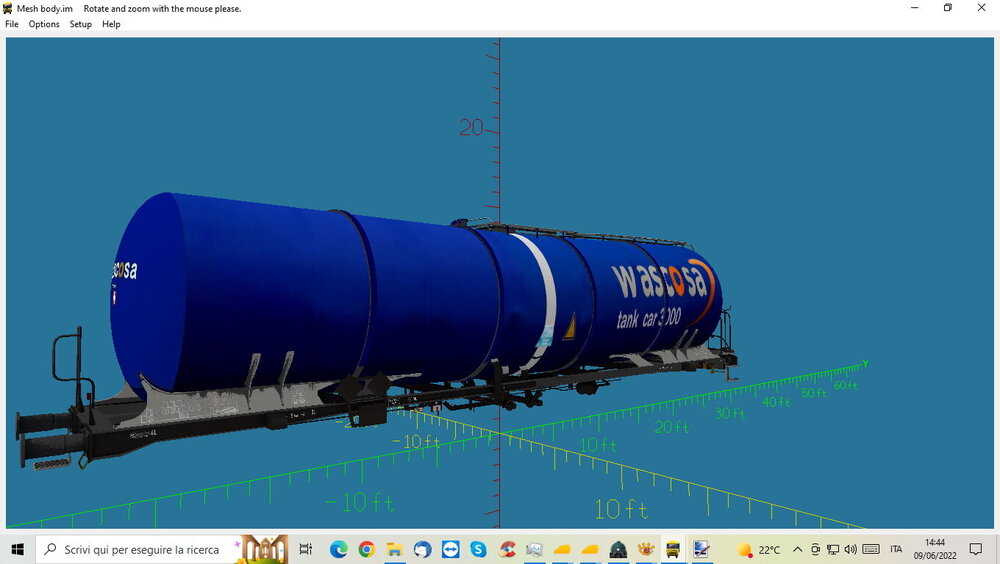The height and width of the screenshot is (564, 1000).
Task: Launch Microsoft Edge from taskbar
Action: (x=339, y=549)
